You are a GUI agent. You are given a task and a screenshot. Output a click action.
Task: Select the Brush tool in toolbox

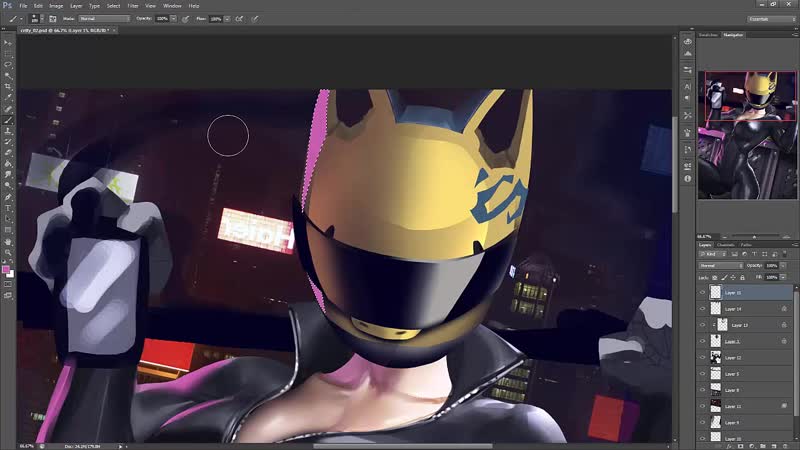[8, 120]
